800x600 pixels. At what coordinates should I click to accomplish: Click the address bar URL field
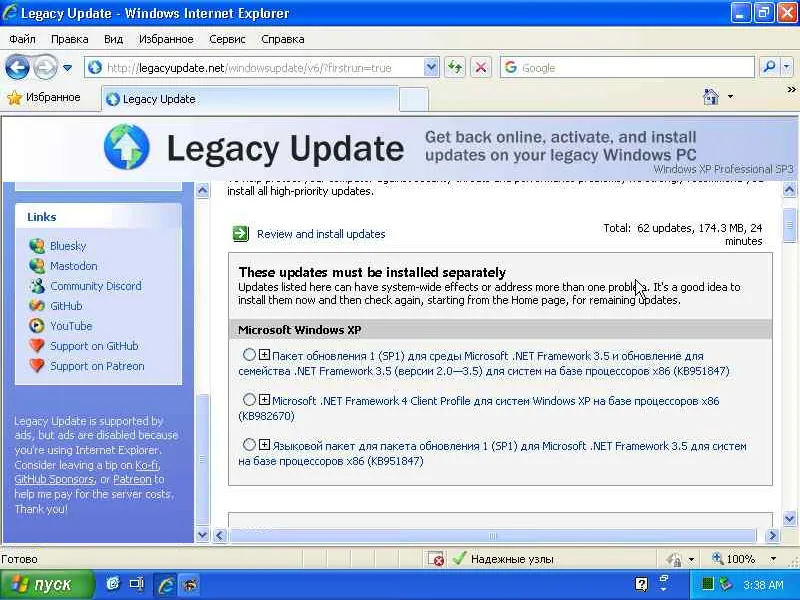(x=255, y=67)
